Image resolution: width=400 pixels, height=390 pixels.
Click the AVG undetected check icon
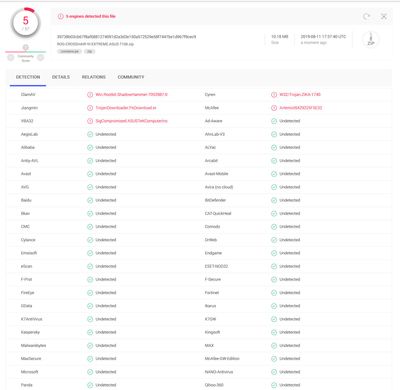click(90, 187)
